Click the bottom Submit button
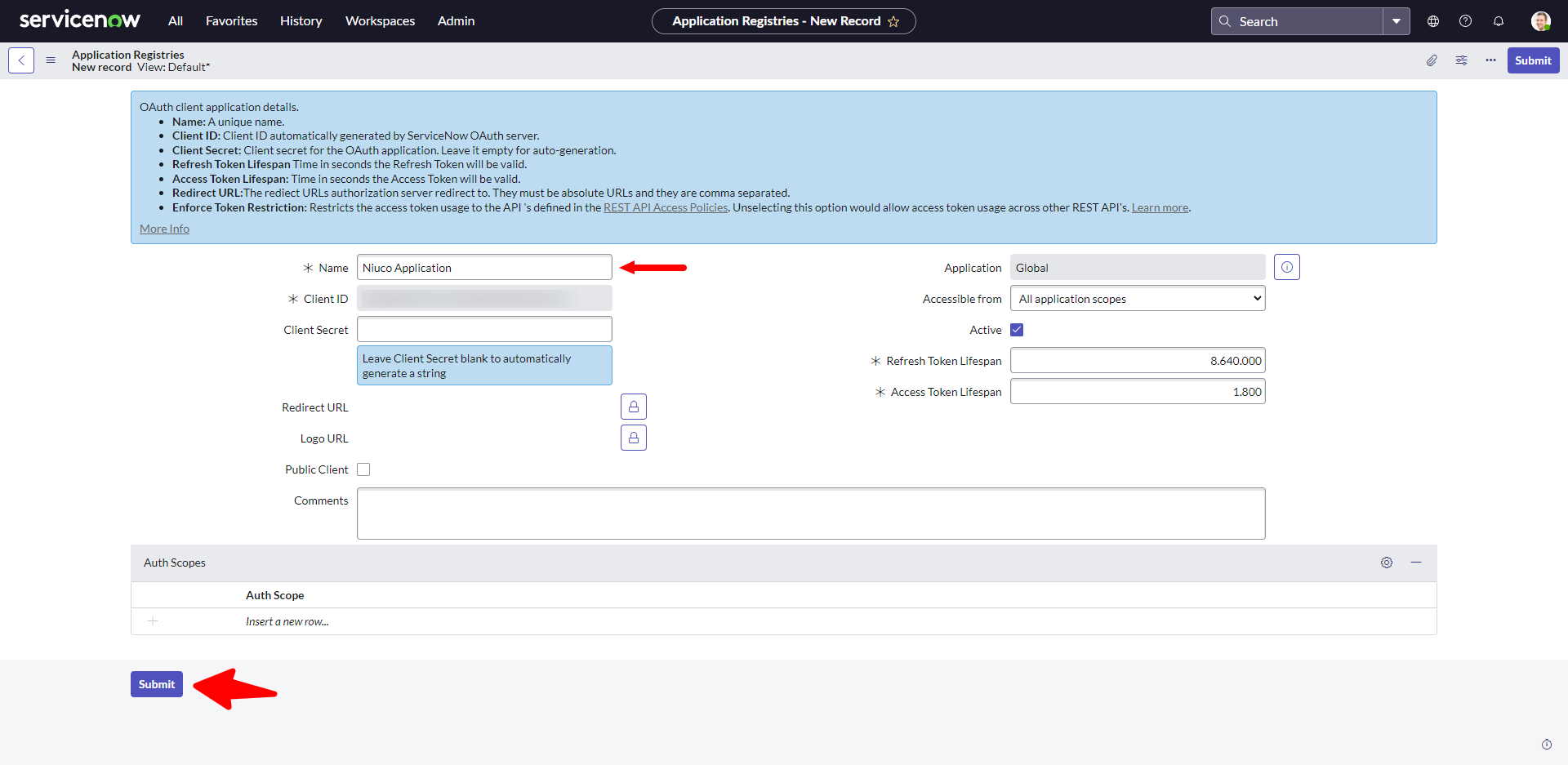Viewport: 1568px width, 765px height. pyautogui.click(x=156, y=684)
